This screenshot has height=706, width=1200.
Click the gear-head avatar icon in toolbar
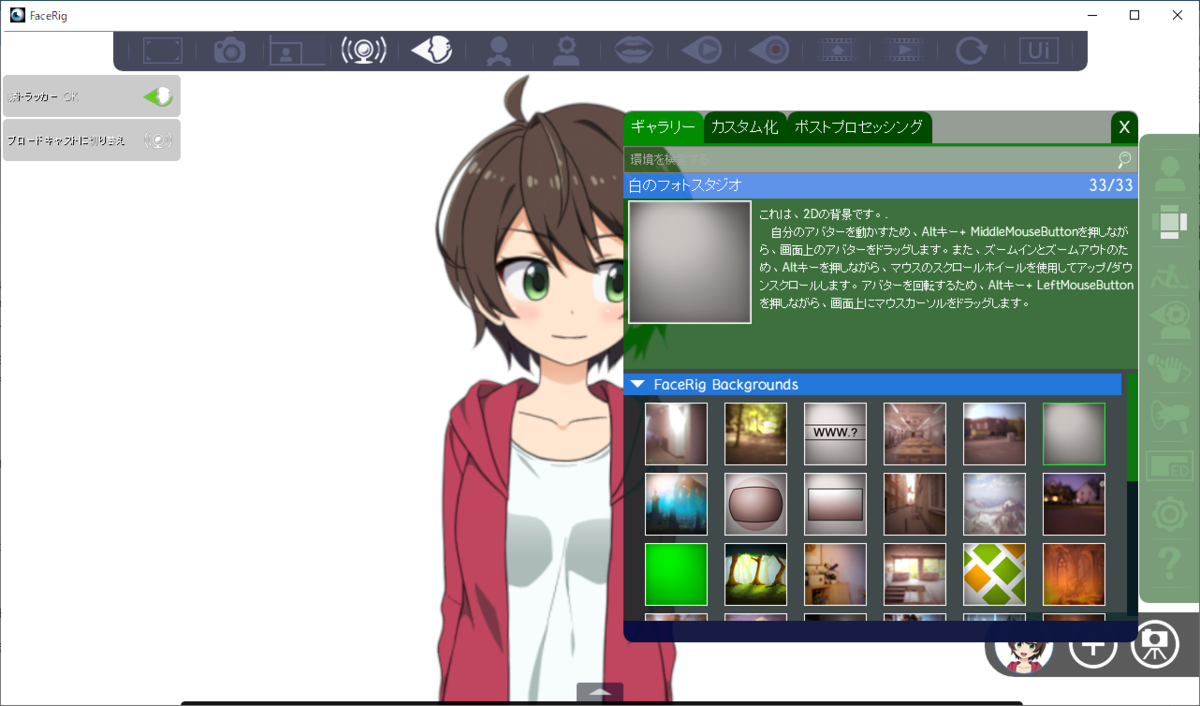[x=568, y=50]
